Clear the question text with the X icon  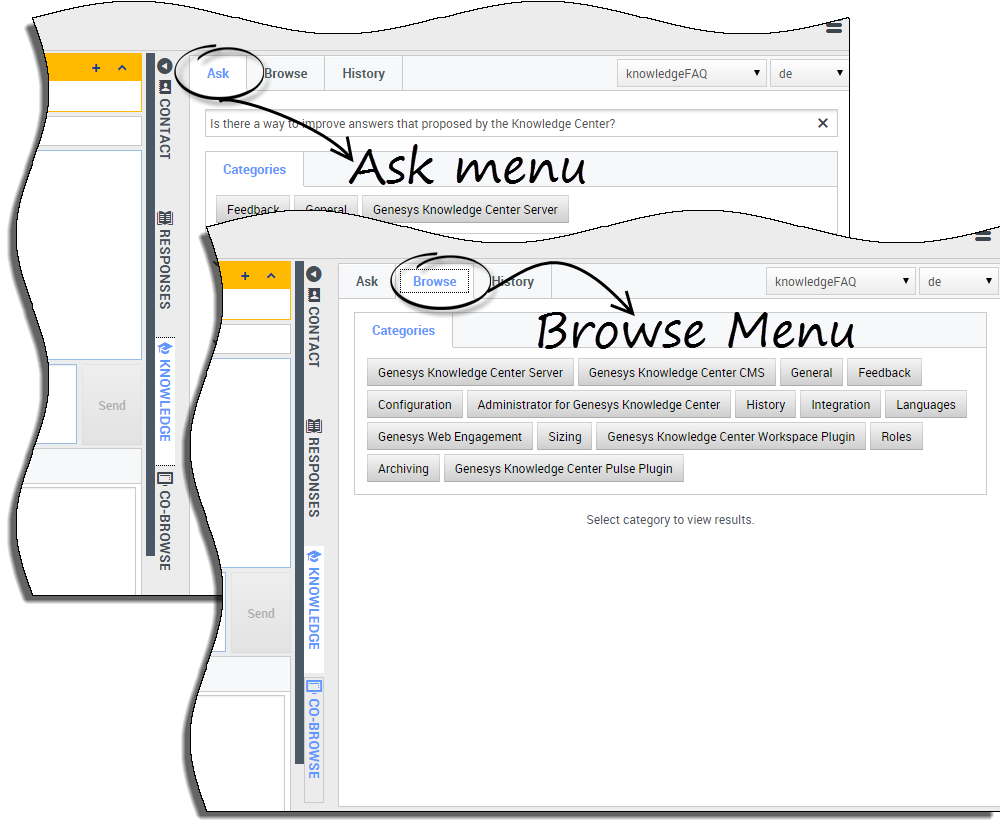822,124
